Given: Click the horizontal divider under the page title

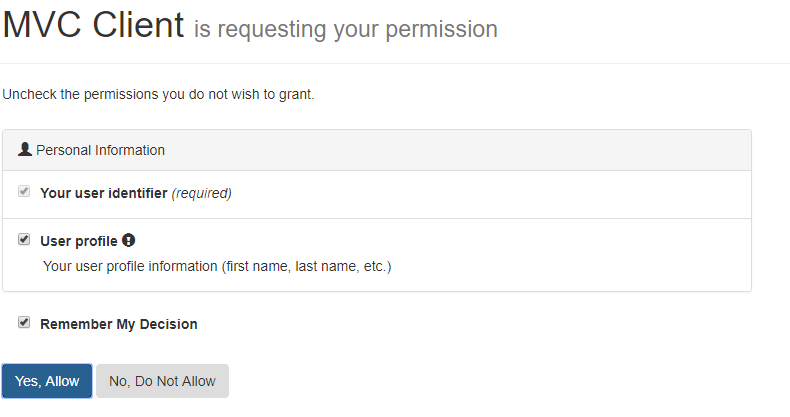Looking at the screenshot, I should click(395, 63).
